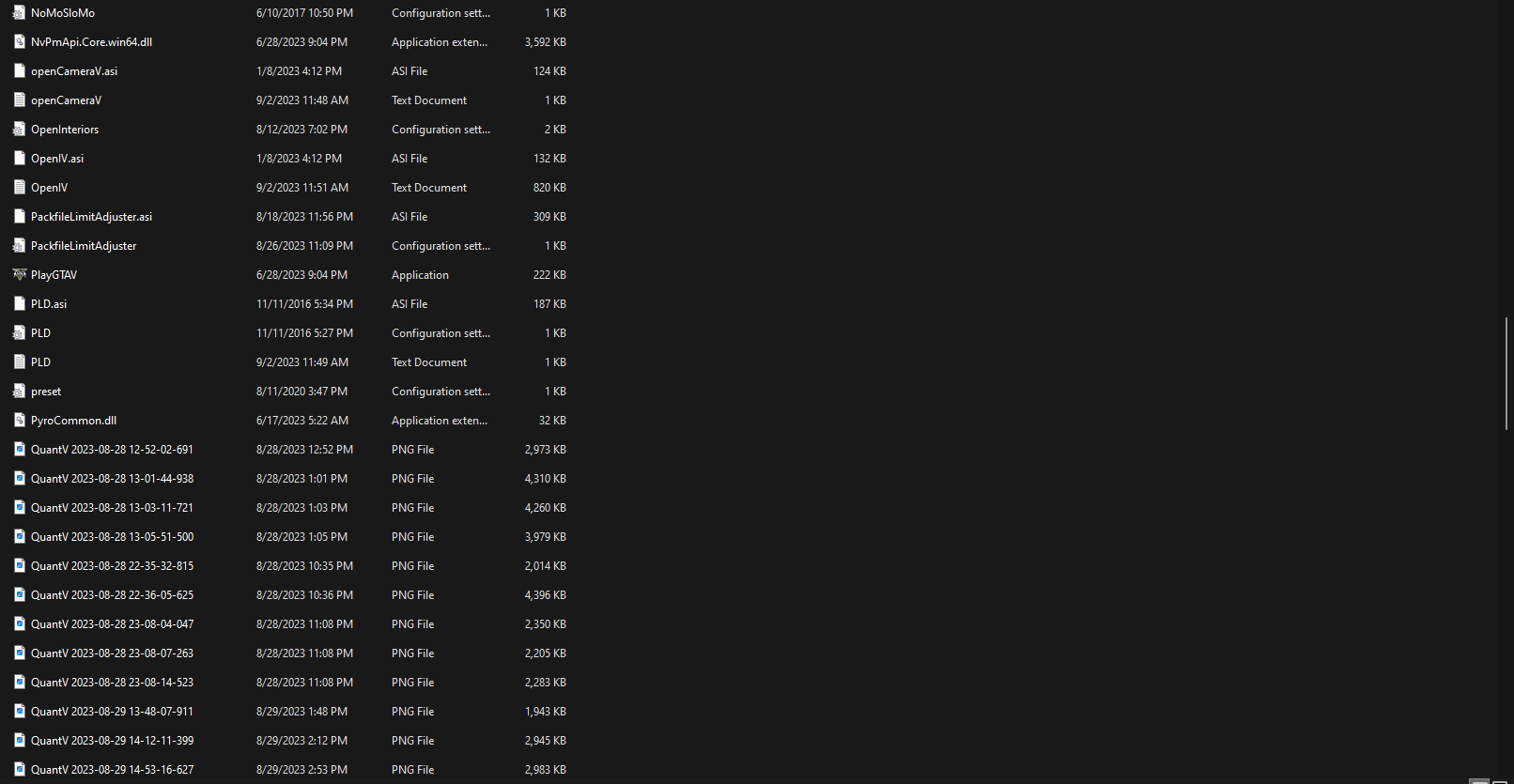This screenshot has height=784, width=1514.
Task: Click the QuantV 12-52-02-691 PNG file icon
Action: [x=19, y=450]
